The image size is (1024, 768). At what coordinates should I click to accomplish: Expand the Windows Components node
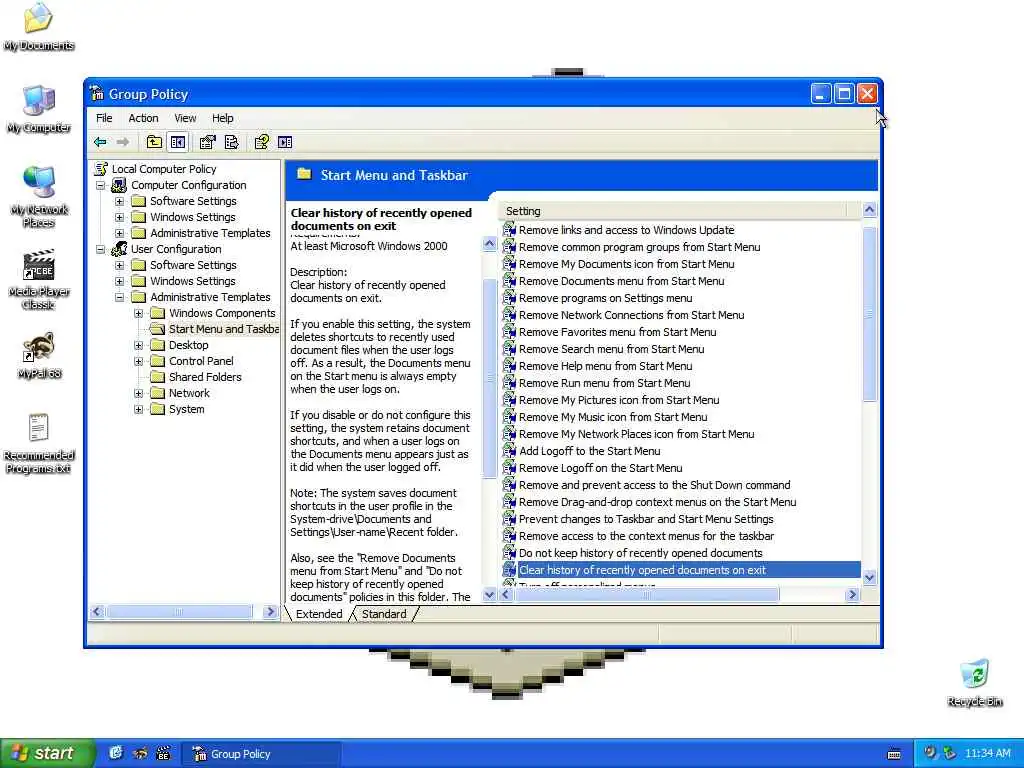[138, 313]
